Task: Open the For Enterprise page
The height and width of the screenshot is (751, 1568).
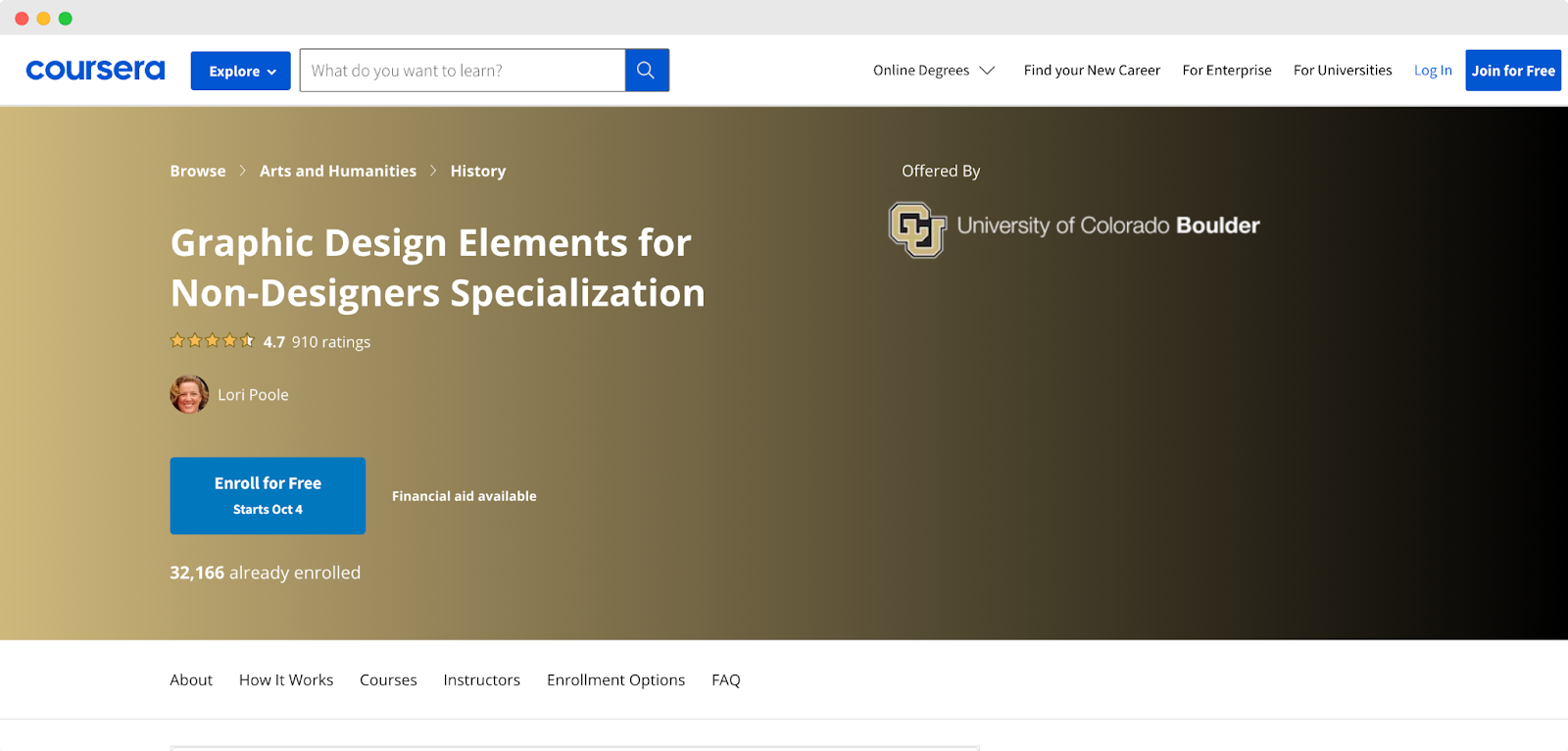Action: (1226, 71)
